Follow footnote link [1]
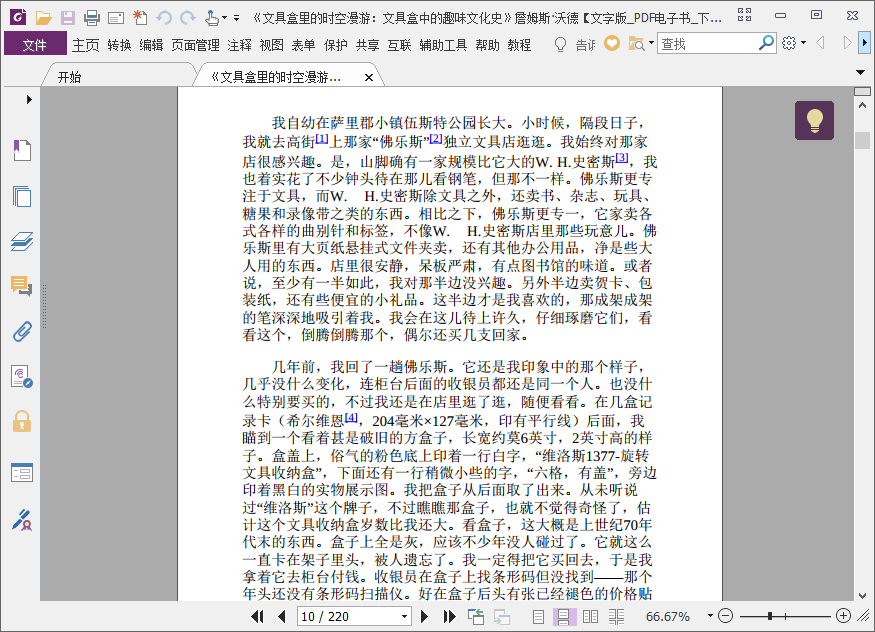 pos(321,138)
